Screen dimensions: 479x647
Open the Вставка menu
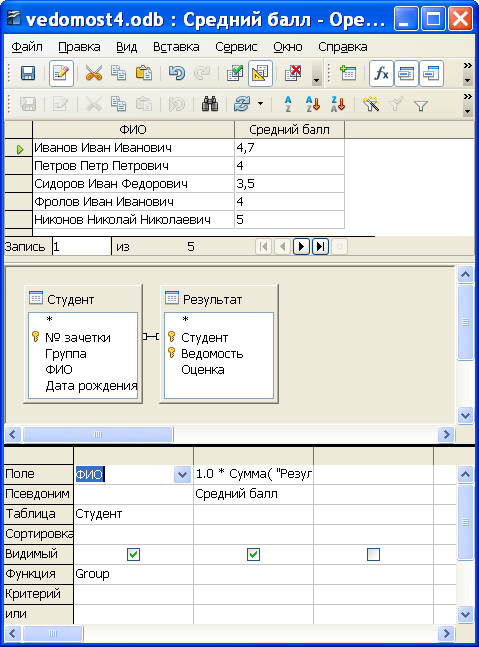click(x=176, y=47)
